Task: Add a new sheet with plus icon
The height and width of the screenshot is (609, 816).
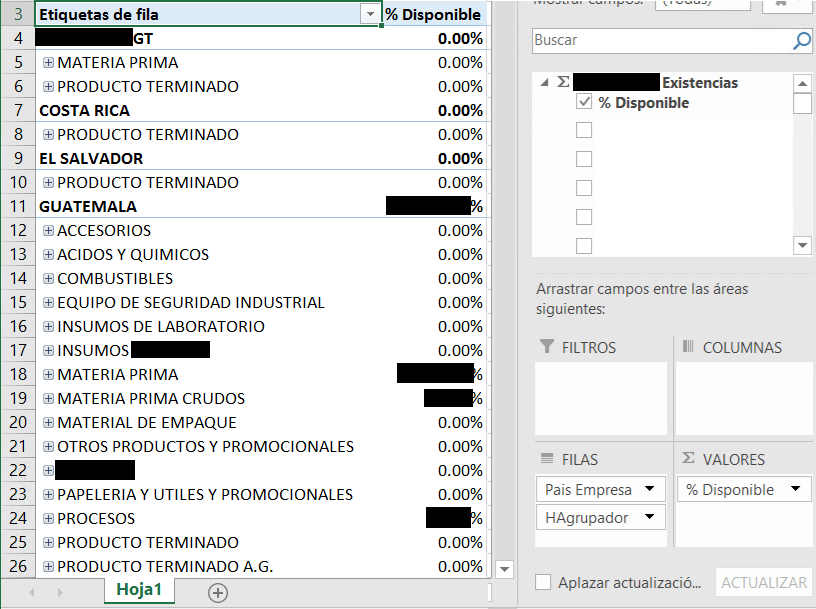Action: [218, 592]
